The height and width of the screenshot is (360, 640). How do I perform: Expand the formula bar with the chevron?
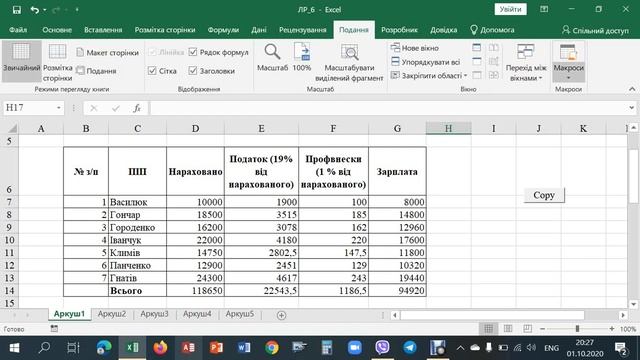631,108
